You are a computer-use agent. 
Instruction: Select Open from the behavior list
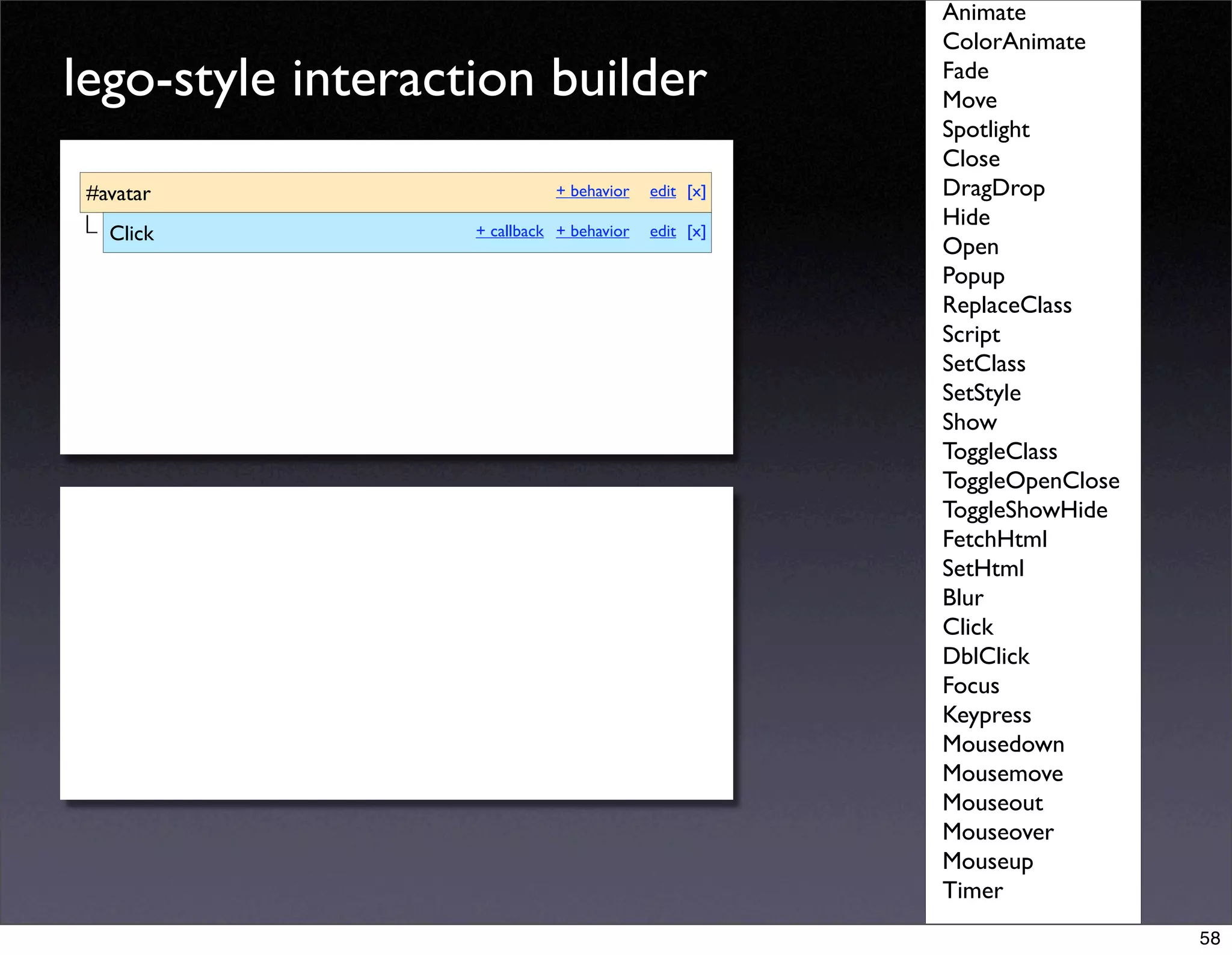click(970, 247)
